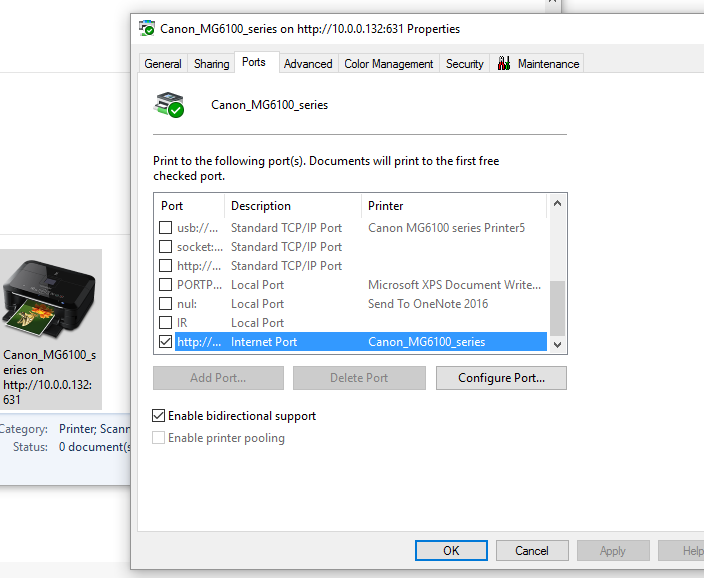Screen dimensions: 704x578
Task: Open the Security tab
Action: (x=465, y=64)
